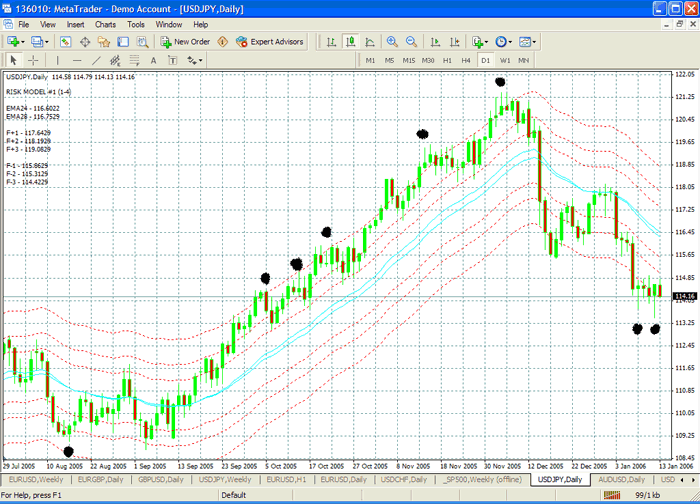Zoom in on the chart

(391, 42)
